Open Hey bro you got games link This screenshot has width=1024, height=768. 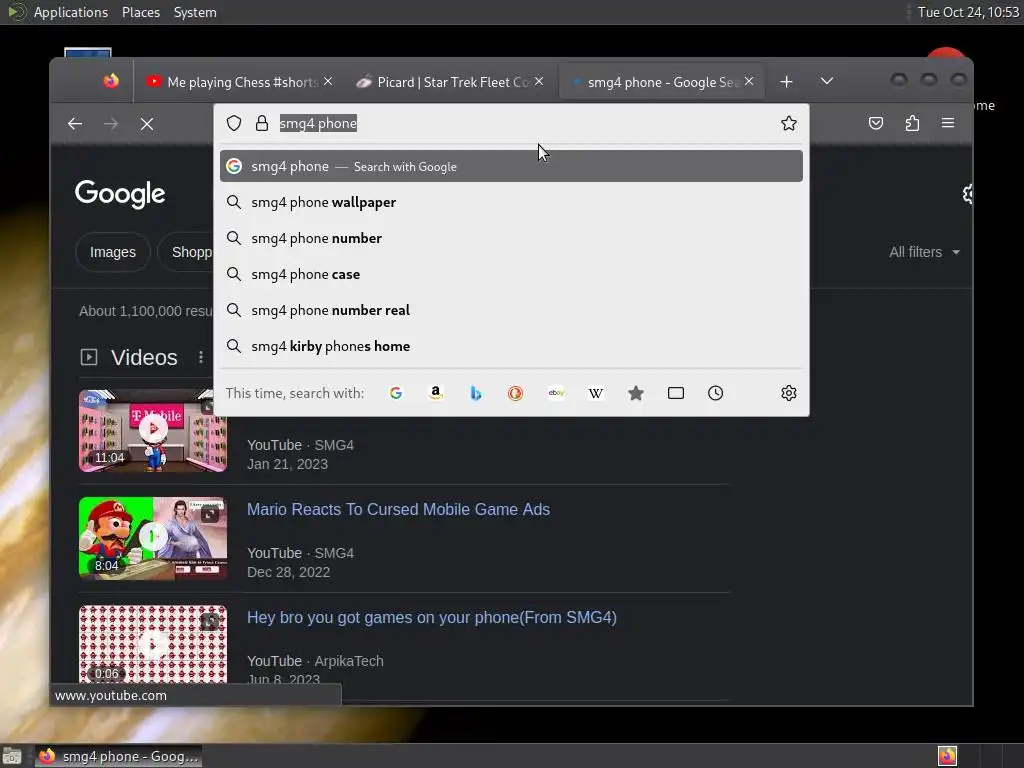coord(432,618)
